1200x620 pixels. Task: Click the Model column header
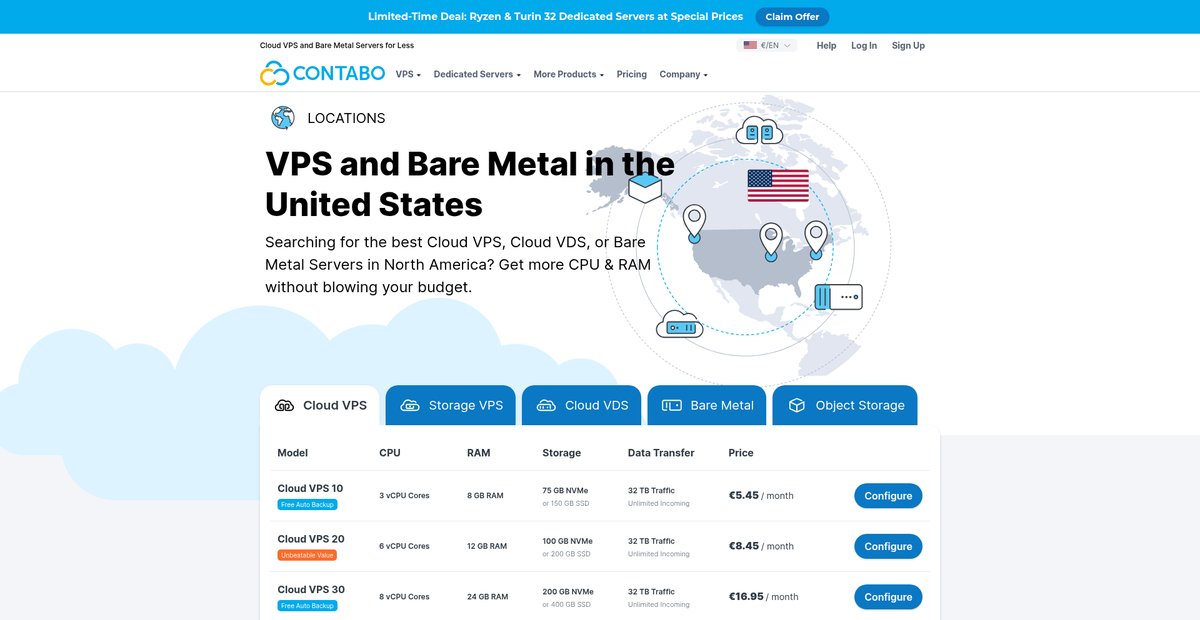pos(293,453)
